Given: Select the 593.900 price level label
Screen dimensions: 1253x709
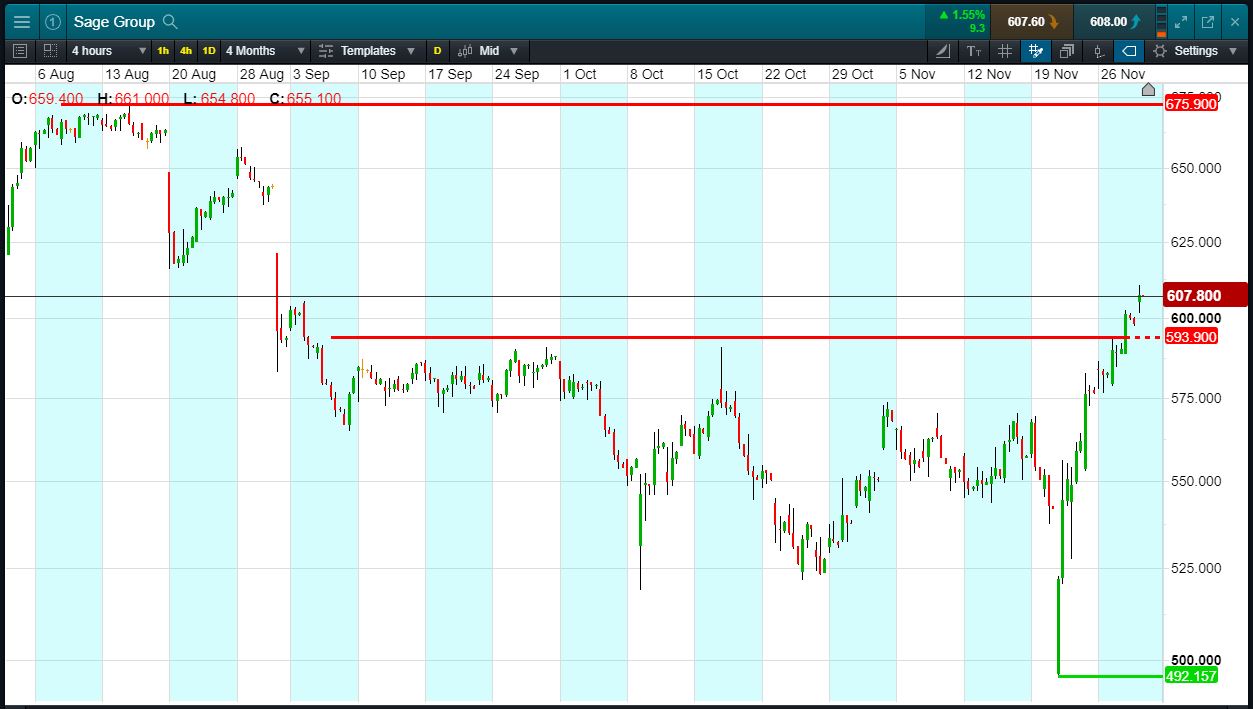Looking at the screenshot, I should point(1191,337).
